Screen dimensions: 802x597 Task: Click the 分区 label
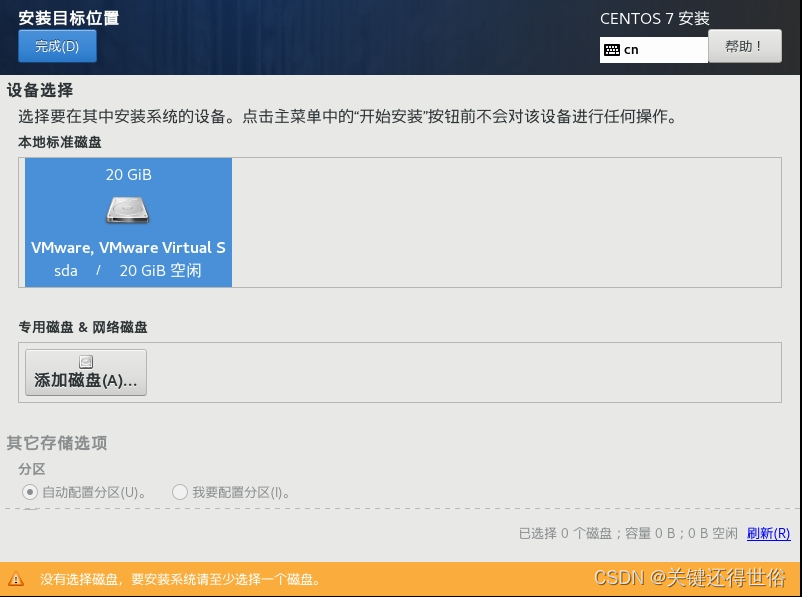pos(32,469)
